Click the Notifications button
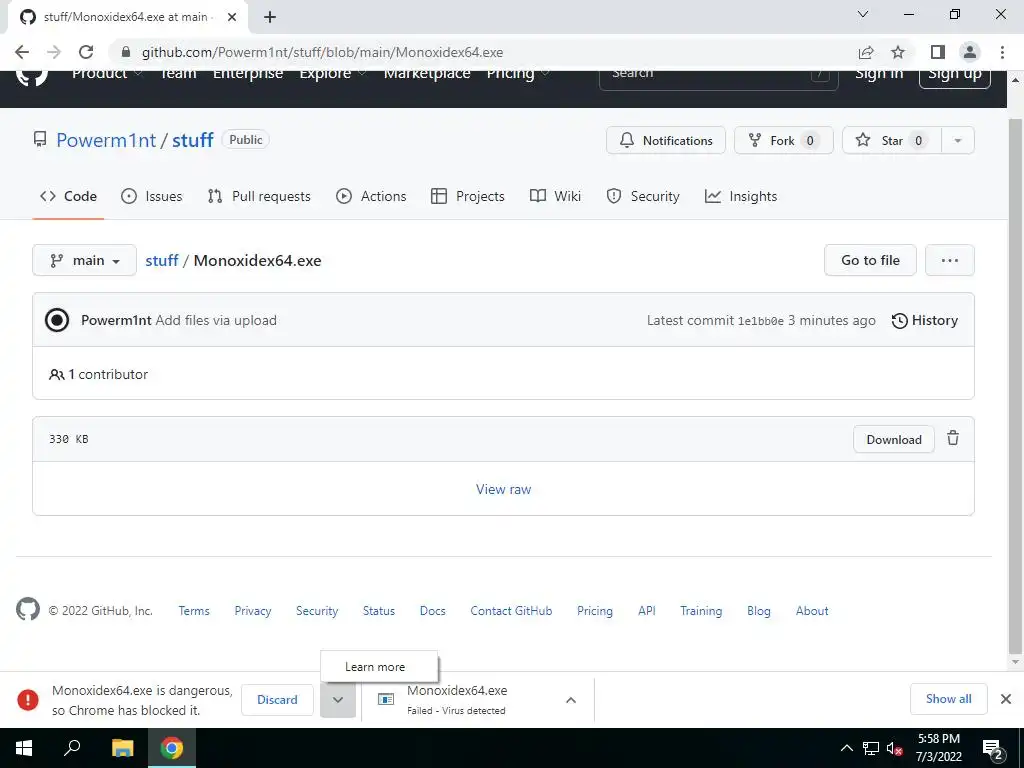Image resolution: width=1024 pixels, height=768 pixels. pos(665,140)
